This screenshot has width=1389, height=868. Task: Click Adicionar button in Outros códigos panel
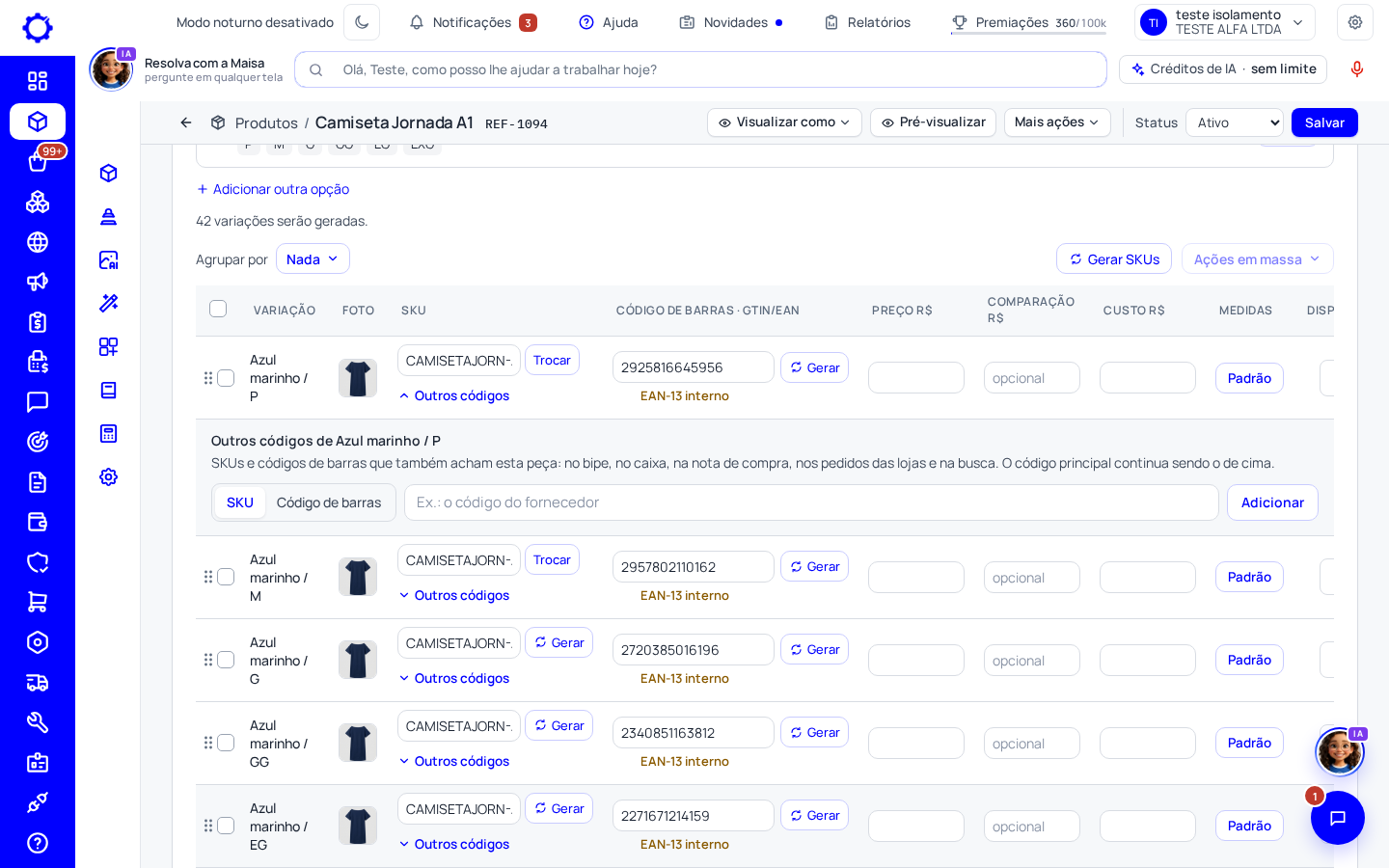[1272, 502]
